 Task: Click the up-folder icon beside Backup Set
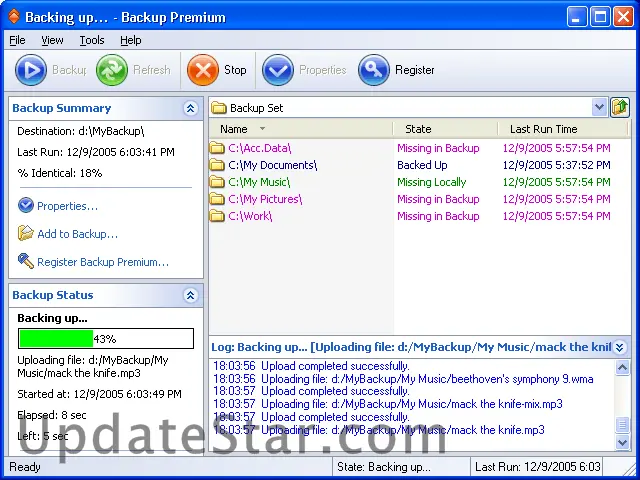click(620, 108)
